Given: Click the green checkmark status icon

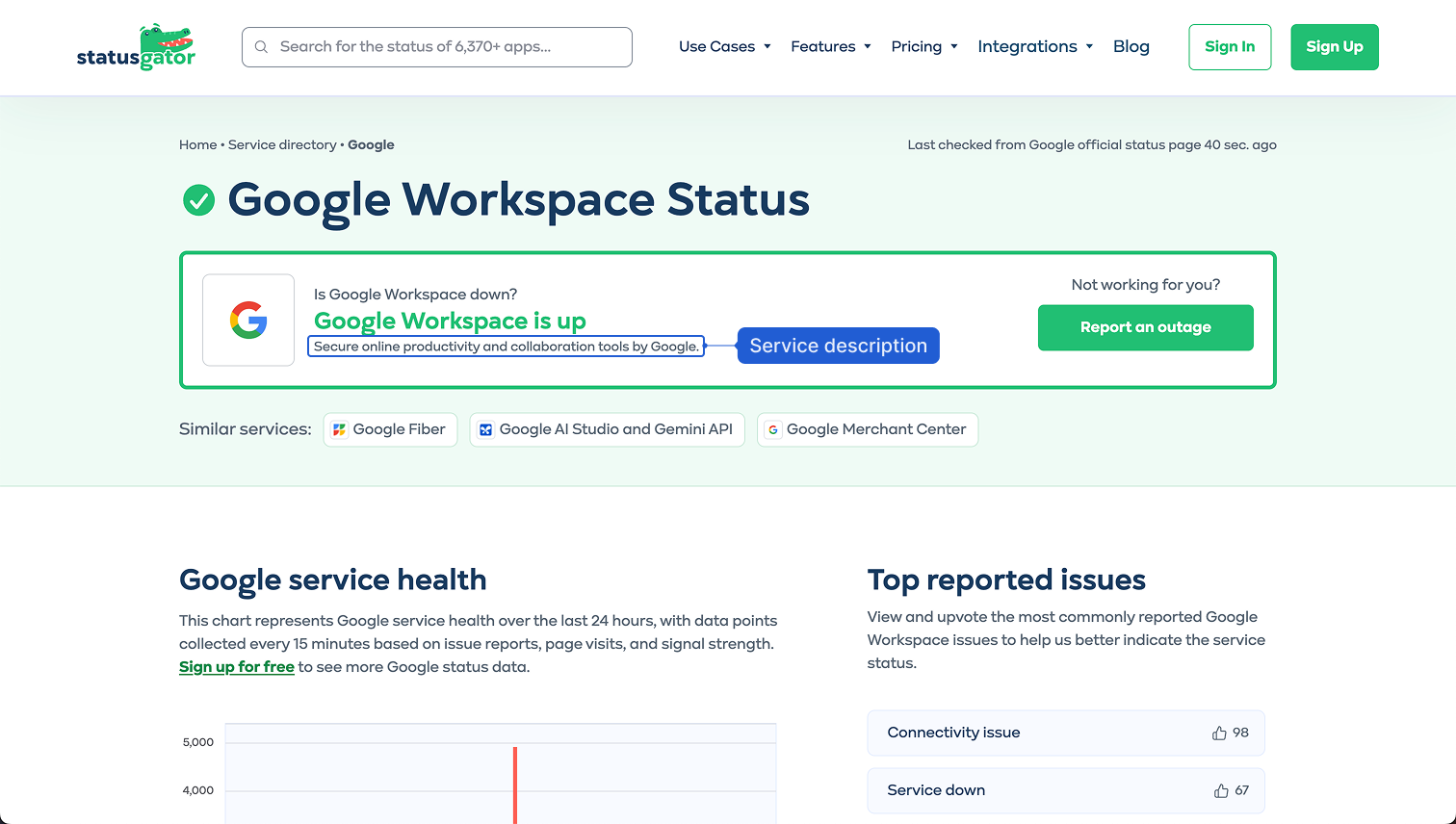Looking at the screenshot, I should (198, 200).
